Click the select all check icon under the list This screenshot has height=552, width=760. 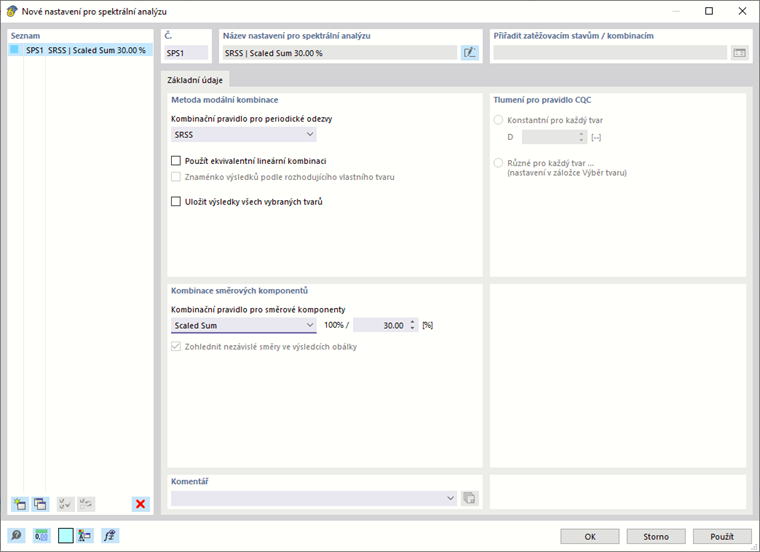click(x=65, y=504)
